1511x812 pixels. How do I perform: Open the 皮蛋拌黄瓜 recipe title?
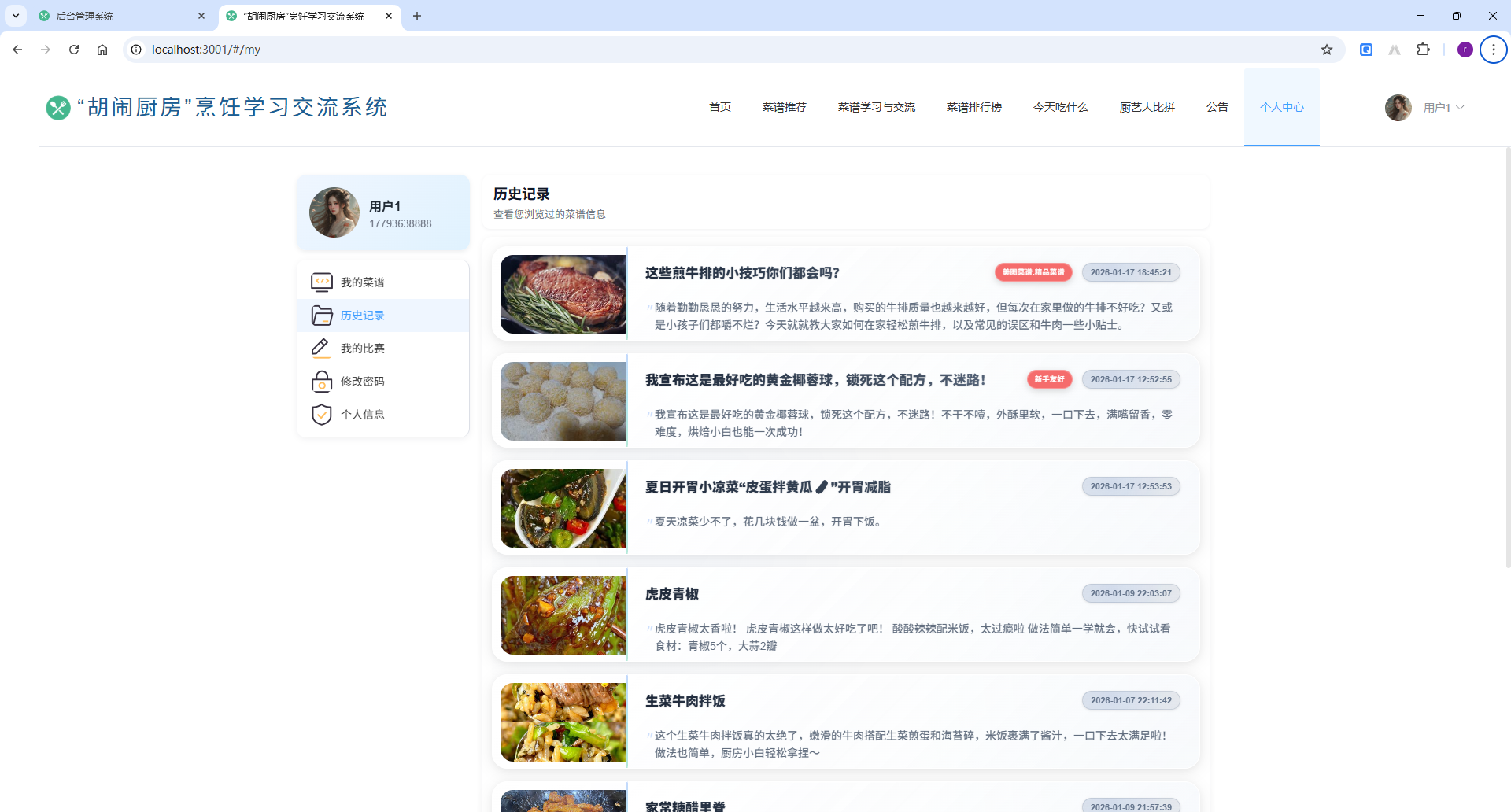click(x=768, y=487)
